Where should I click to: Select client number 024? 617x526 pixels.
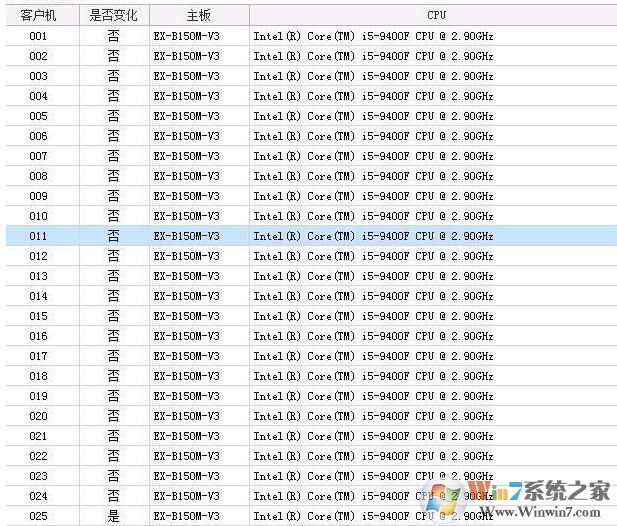[x=38, y=496]
